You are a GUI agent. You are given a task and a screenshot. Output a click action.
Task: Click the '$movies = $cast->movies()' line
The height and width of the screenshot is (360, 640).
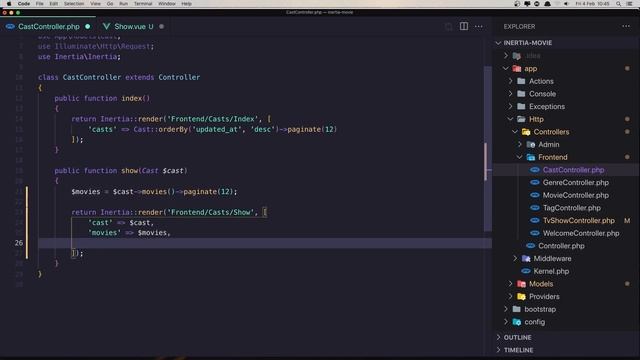coord(154,191)
